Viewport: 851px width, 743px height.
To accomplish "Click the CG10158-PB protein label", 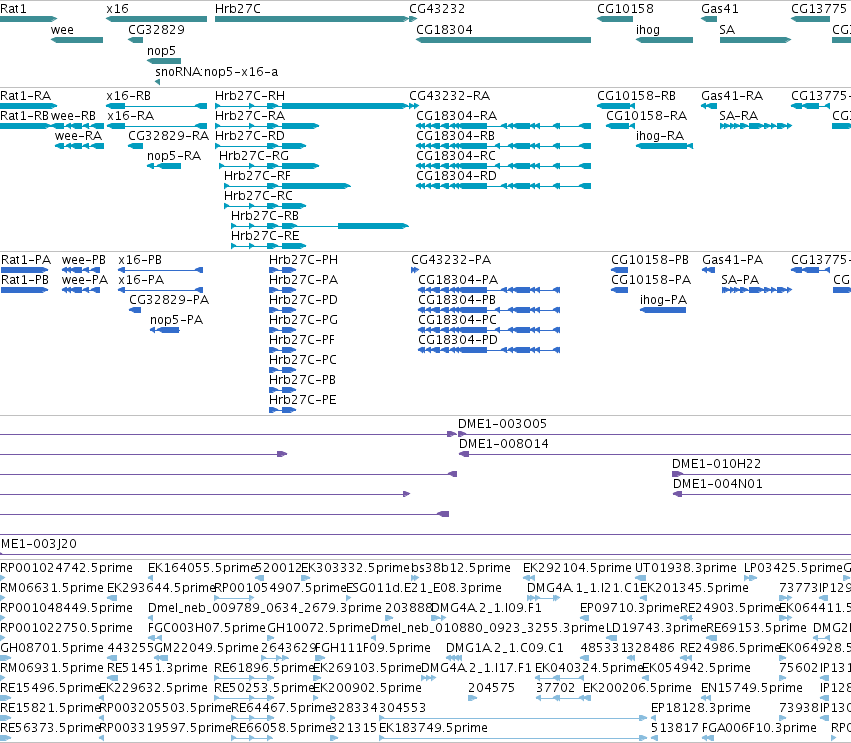I will pos(650,260).
